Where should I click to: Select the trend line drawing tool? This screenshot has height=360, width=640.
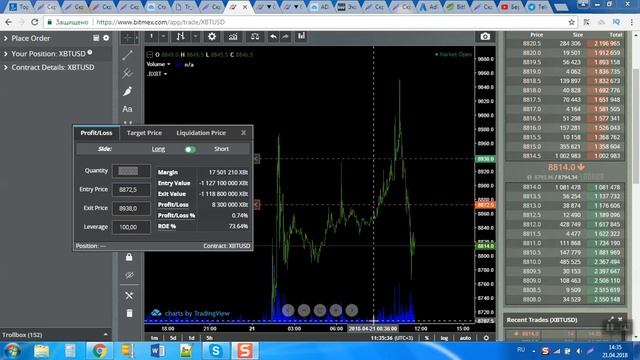coord(127,55)
